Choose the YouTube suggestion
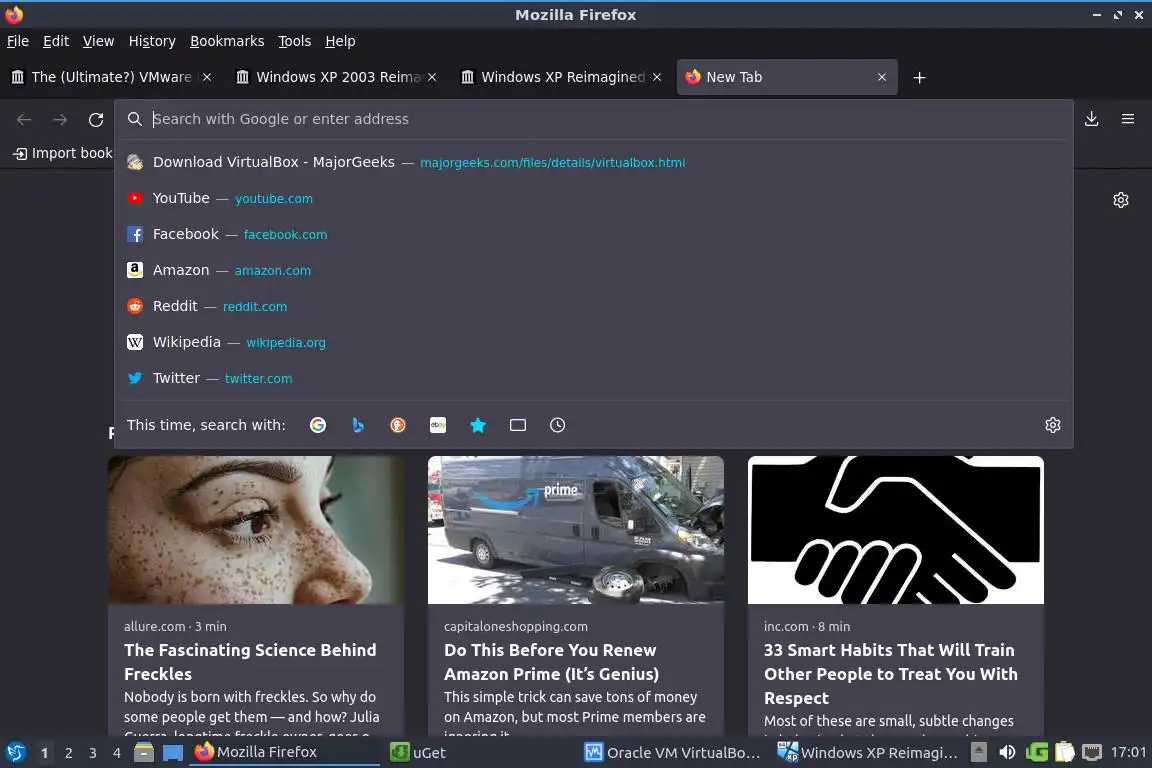Viewport: 1152px width, 768px height. click(x=594, y=198)
